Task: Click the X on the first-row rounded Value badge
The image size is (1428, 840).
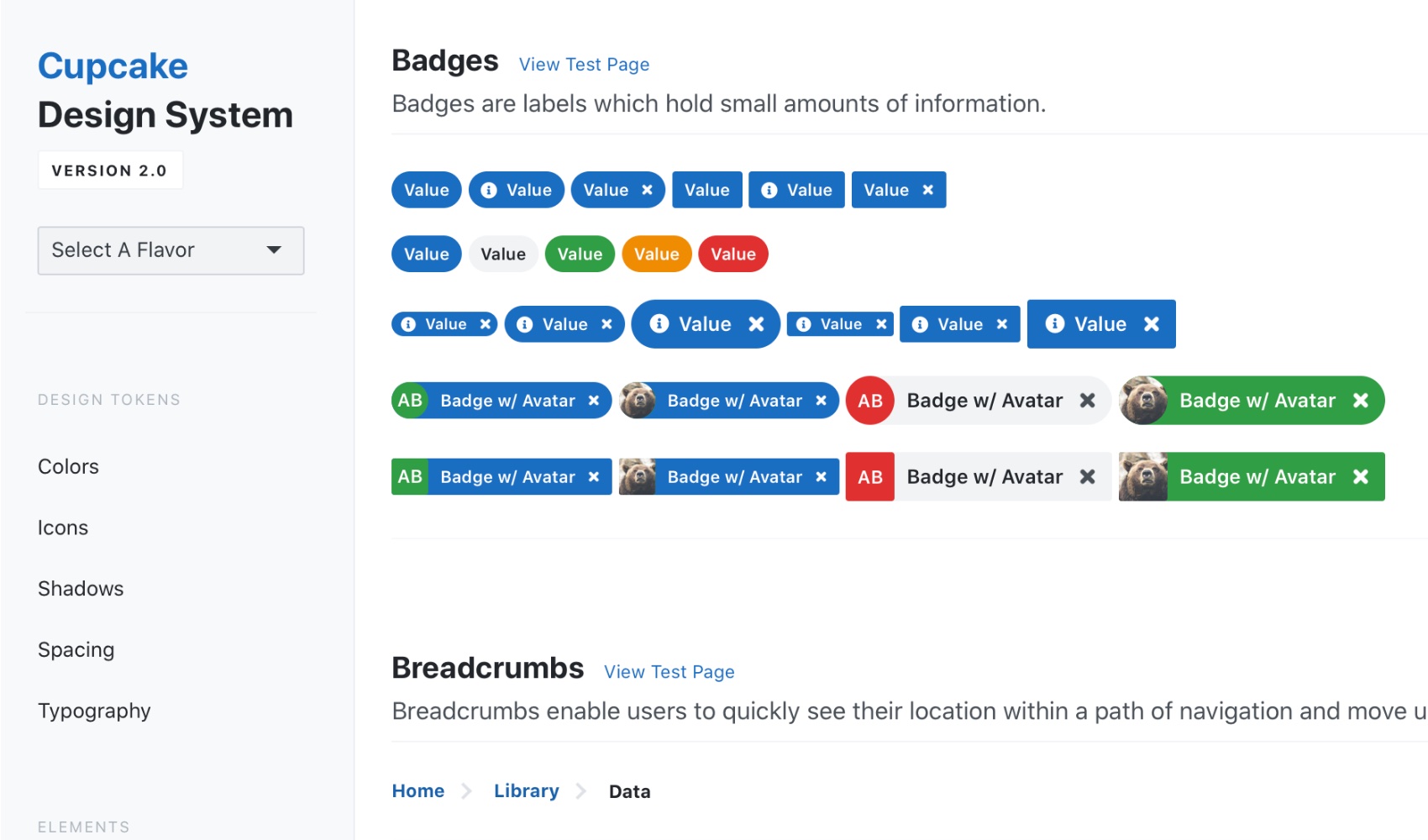Action: click(647, 191)
